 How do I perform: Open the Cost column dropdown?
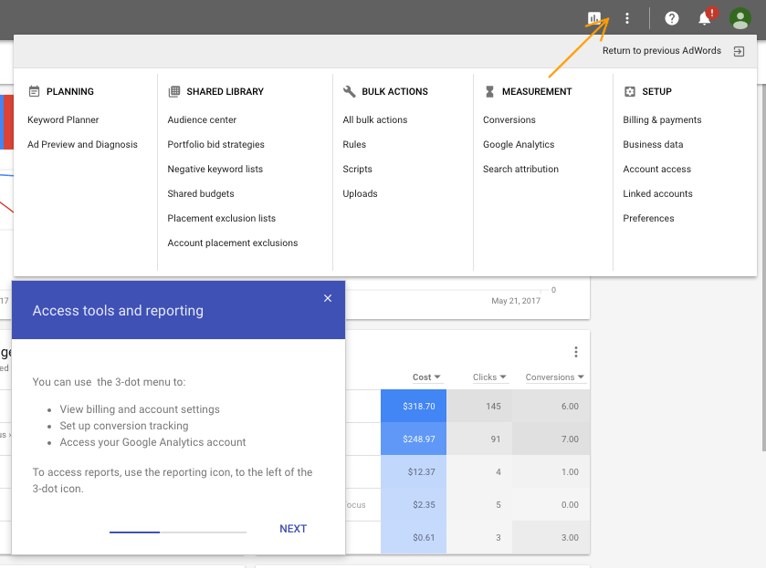426,377
